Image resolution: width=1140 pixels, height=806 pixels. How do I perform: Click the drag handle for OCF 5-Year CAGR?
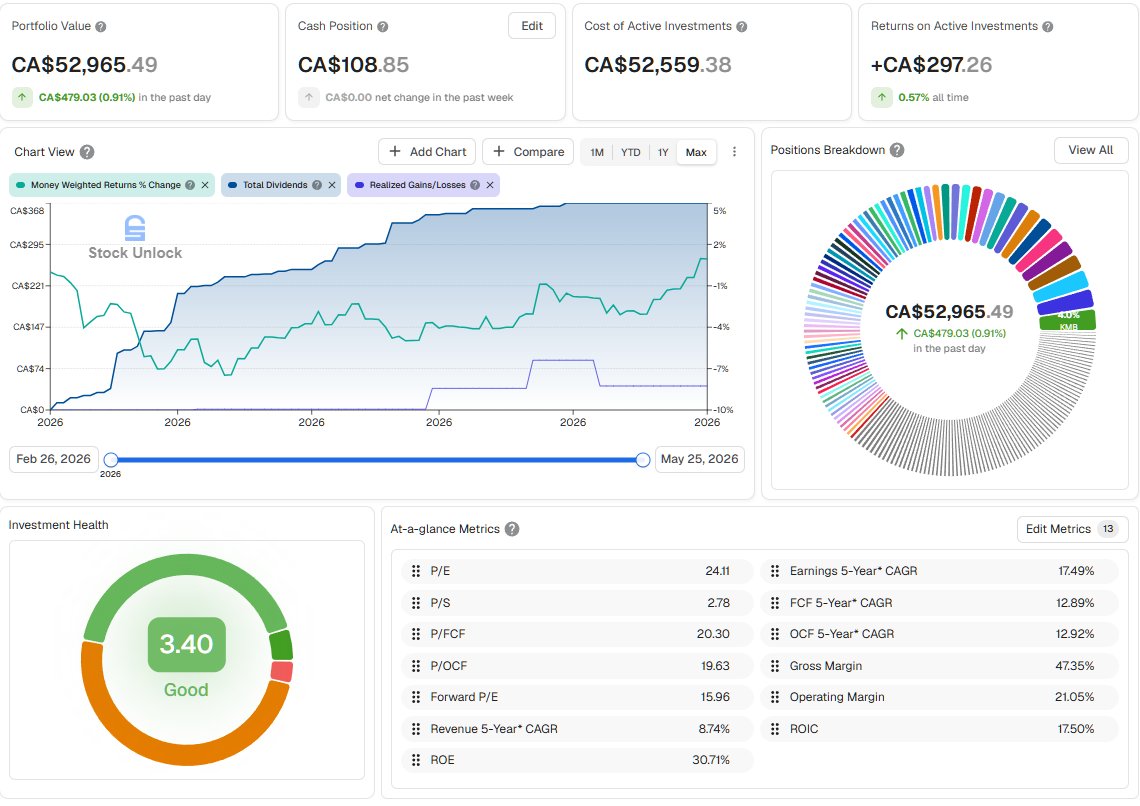(775, 634)
